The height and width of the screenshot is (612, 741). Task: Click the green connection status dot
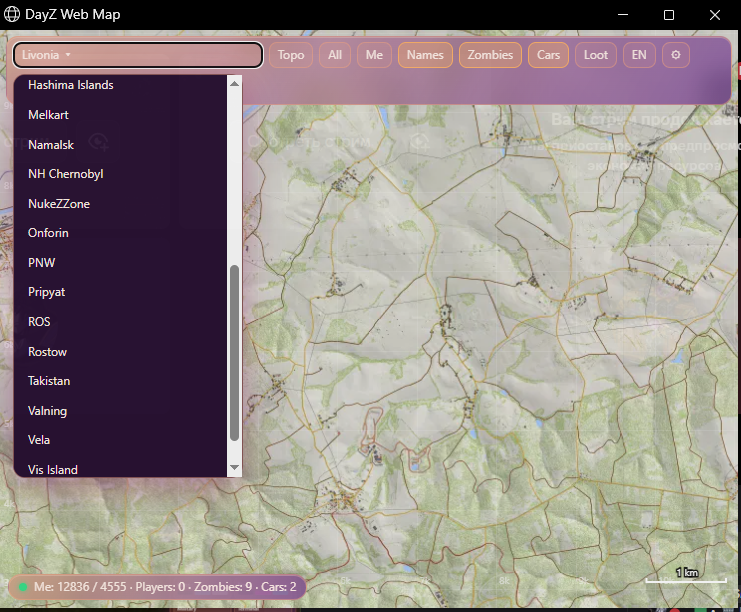(x=23, y=587)
